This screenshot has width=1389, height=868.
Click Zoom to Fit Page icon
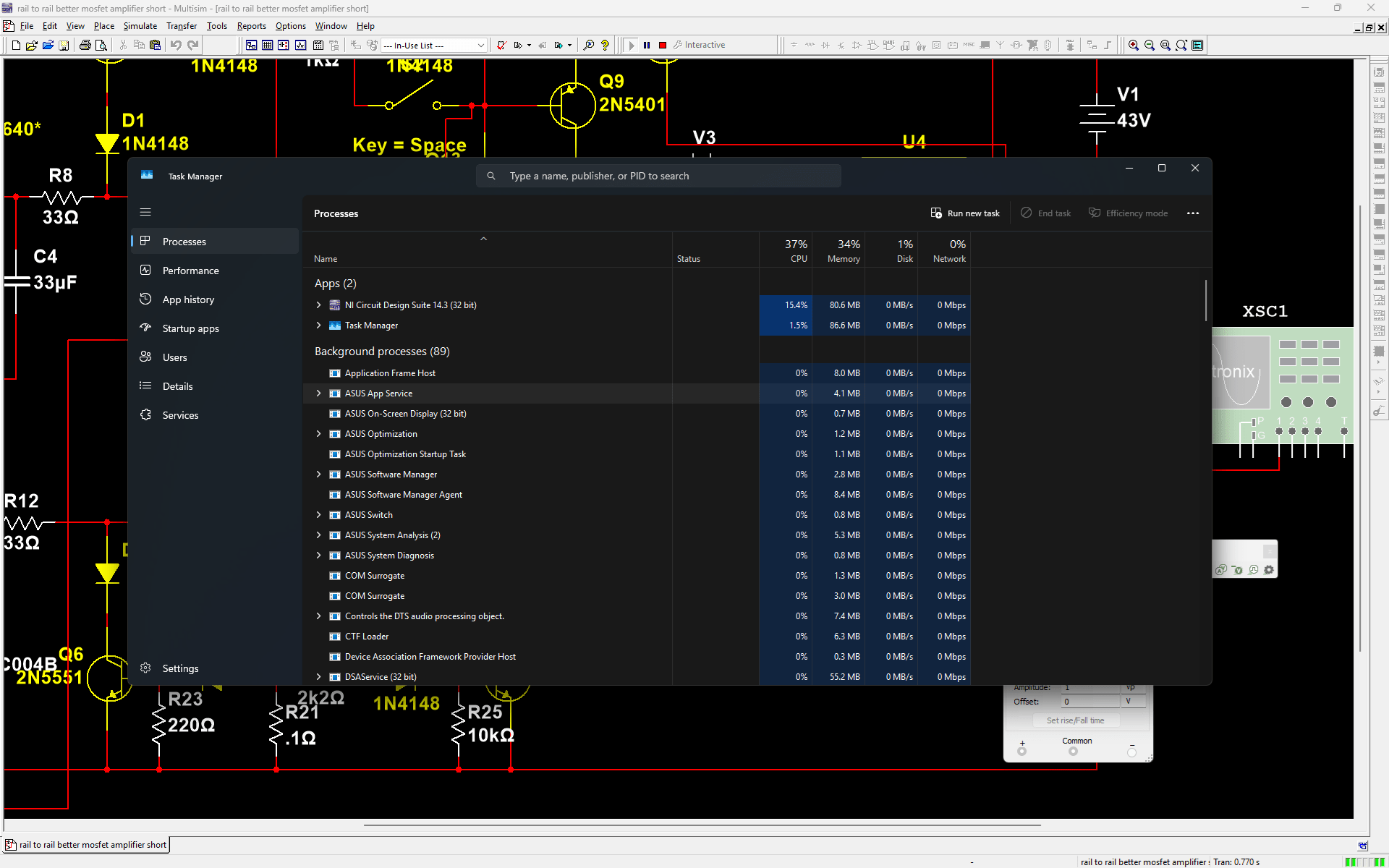pyautogui.click(x=1181, y=45)
